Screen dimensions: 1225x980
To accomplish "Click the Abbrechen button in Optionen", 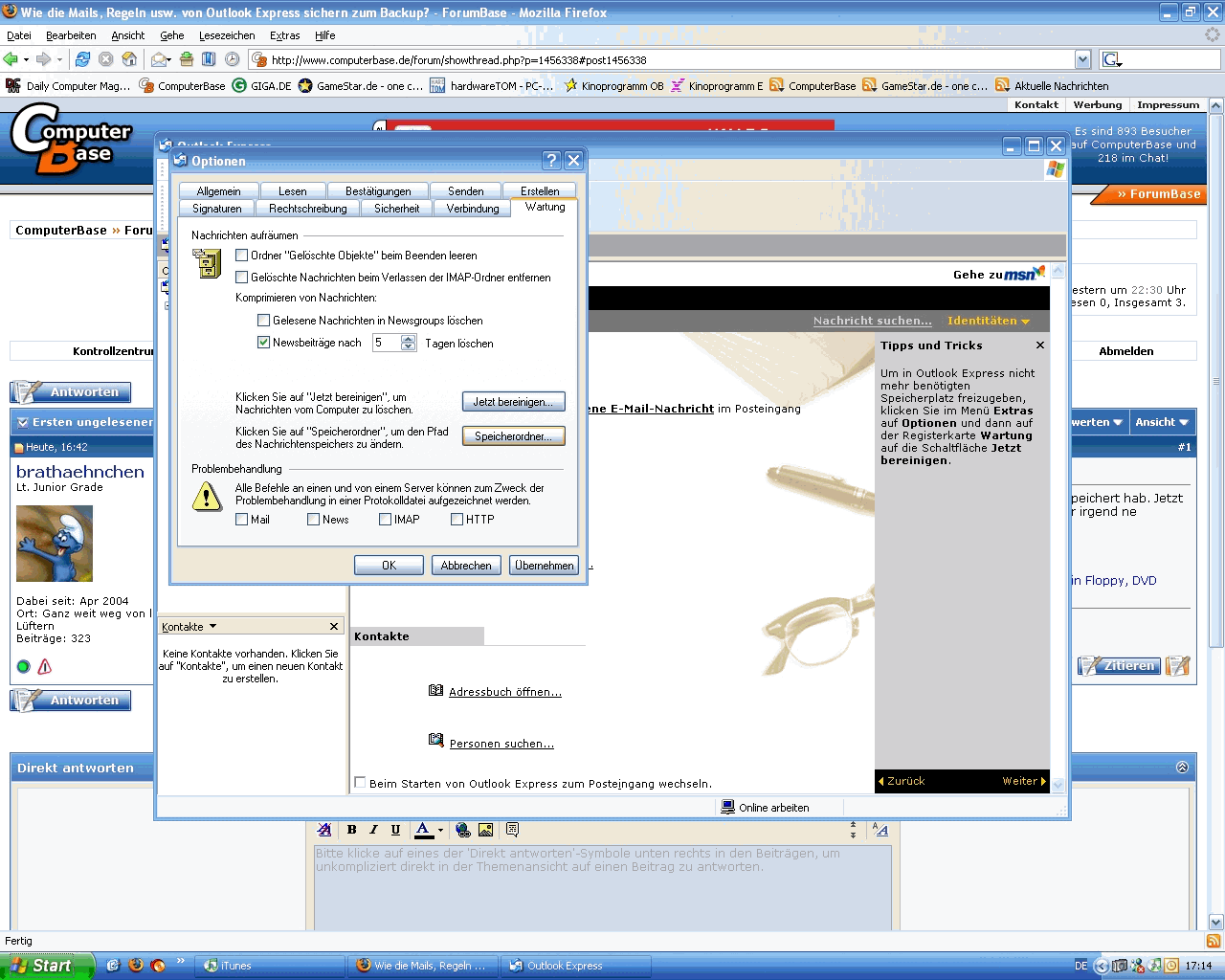I will pyautogui.click(x=466, y=566).
